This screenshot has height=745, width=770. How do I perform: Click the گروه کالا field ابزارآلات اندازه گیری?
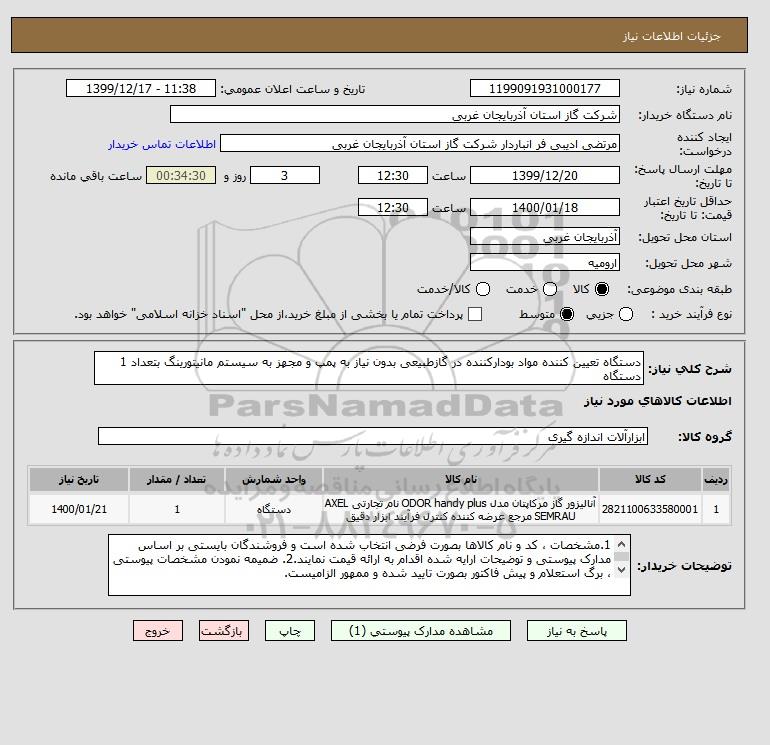(373, 436)
